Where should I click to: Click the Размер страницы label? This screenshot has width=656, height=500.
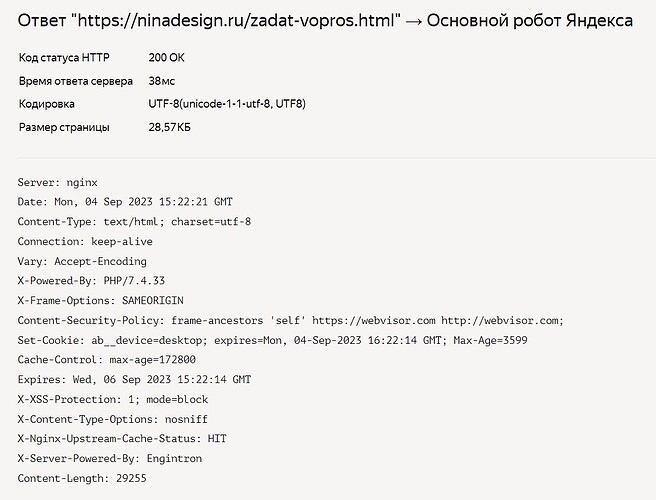(x=64, y=127)
